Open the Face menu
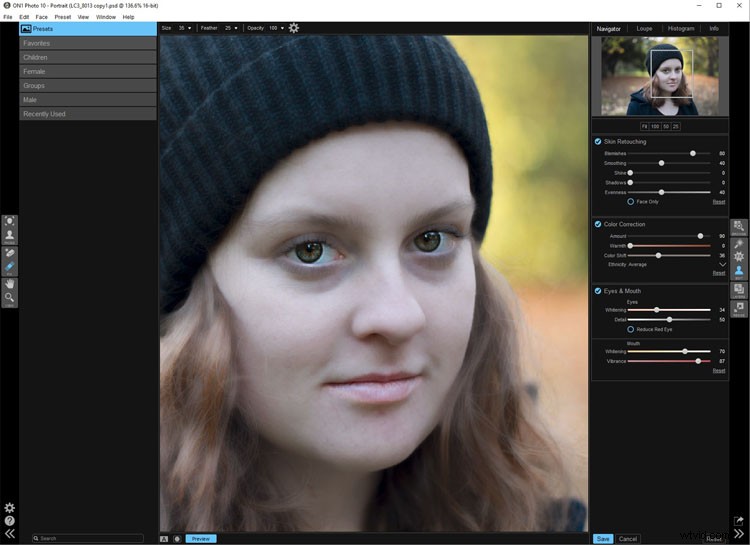The height and width of the screenshot is (545, 750). point(42,17)
